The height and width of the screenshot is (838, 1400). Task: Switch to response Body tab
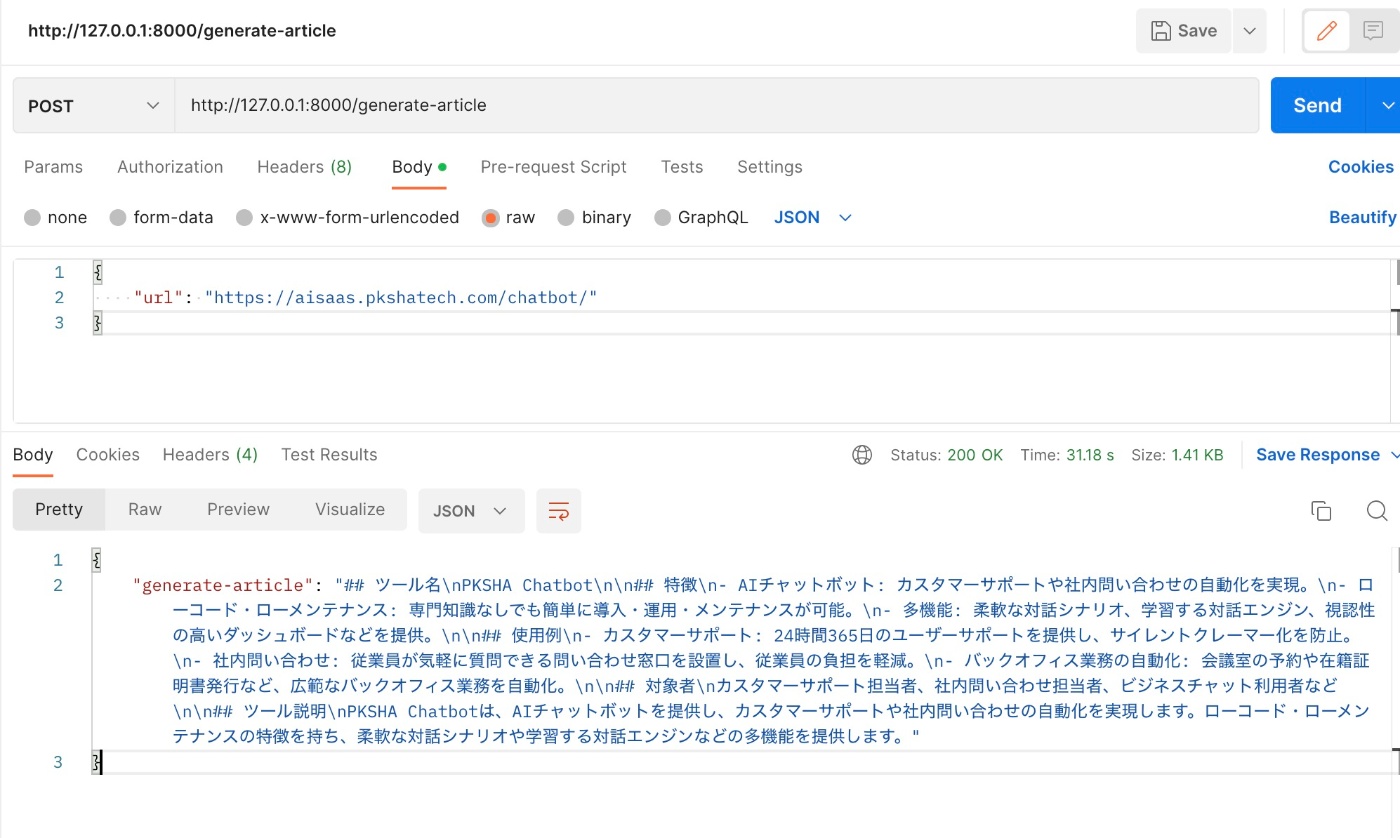coord(33,455)
